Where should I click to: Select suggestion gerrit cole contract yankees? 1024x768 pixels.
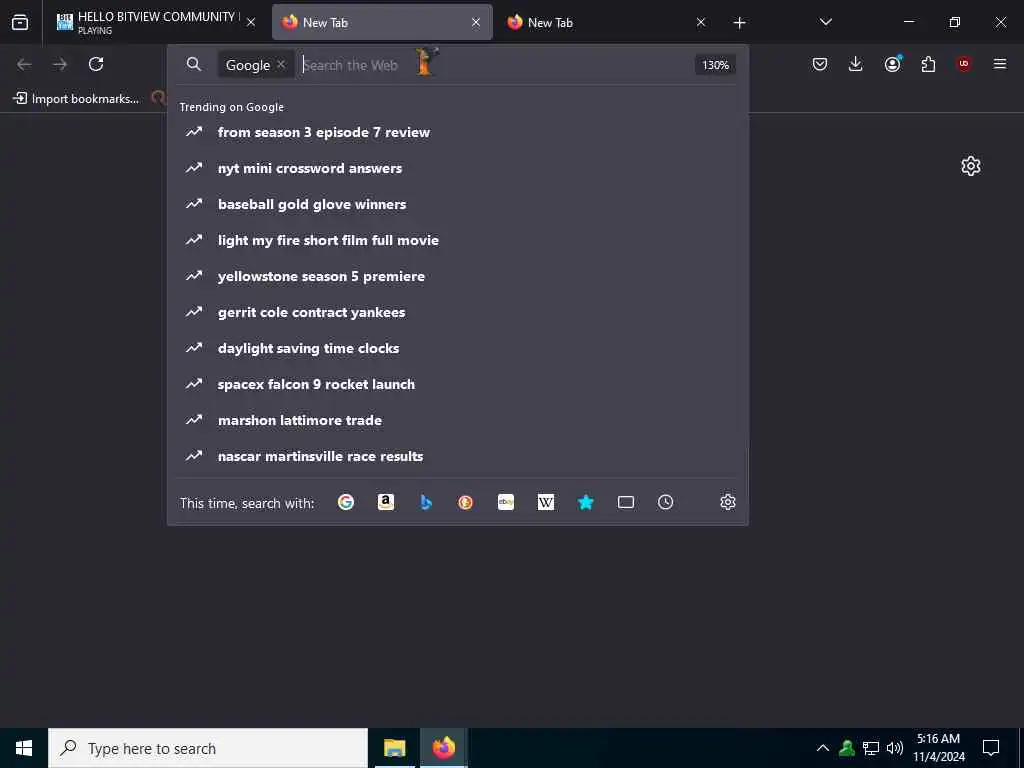(457, 312)
